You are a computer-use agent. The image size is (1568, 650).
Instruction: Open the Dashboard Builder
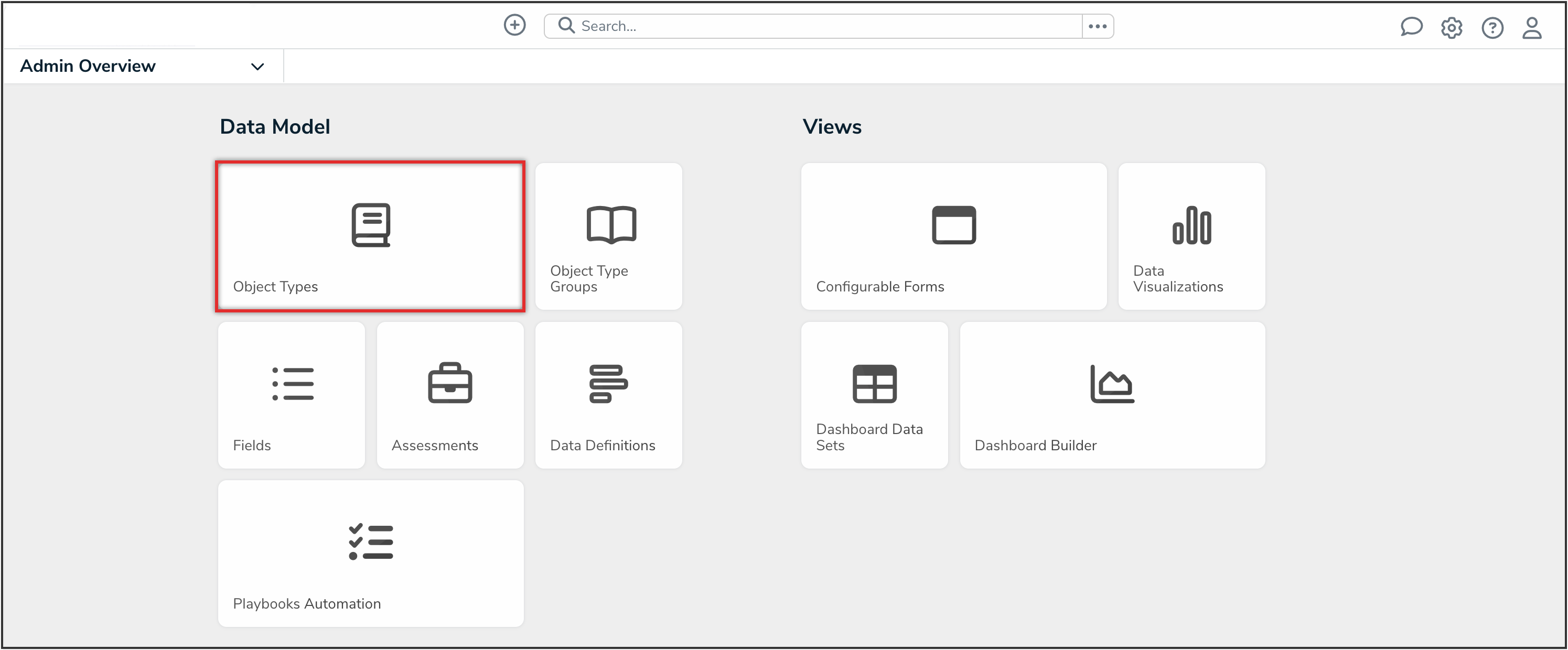1111,395
